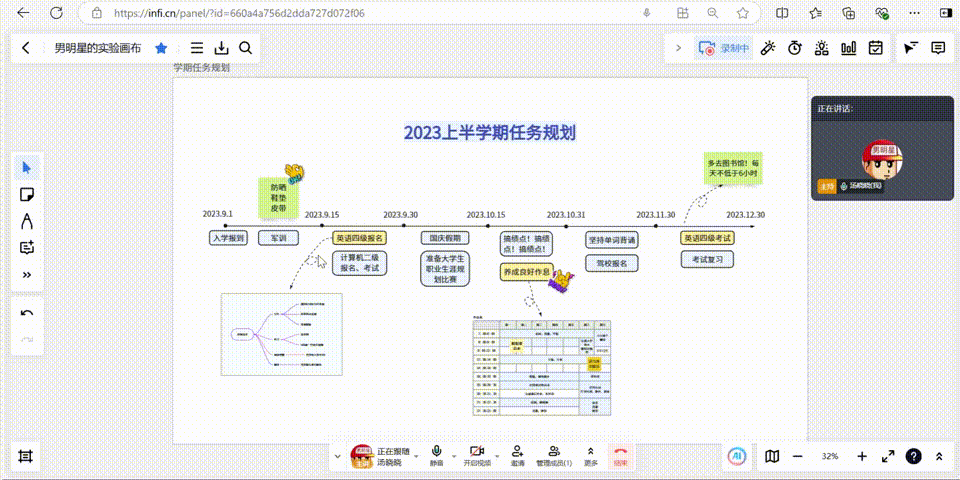Open the timer stopwatch tool
The image size is (960, 480).
tap(795, 48)
